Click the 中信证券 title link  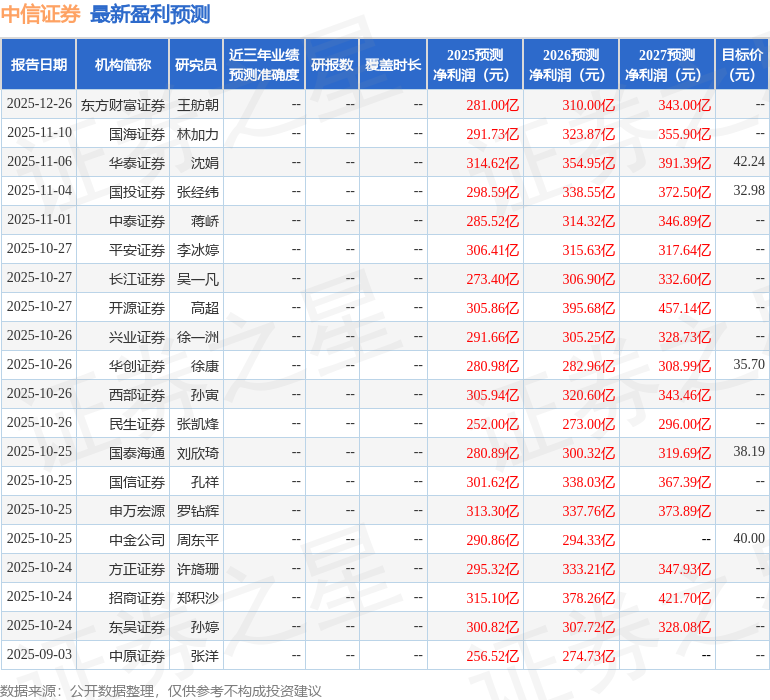[x=40, y=14]
